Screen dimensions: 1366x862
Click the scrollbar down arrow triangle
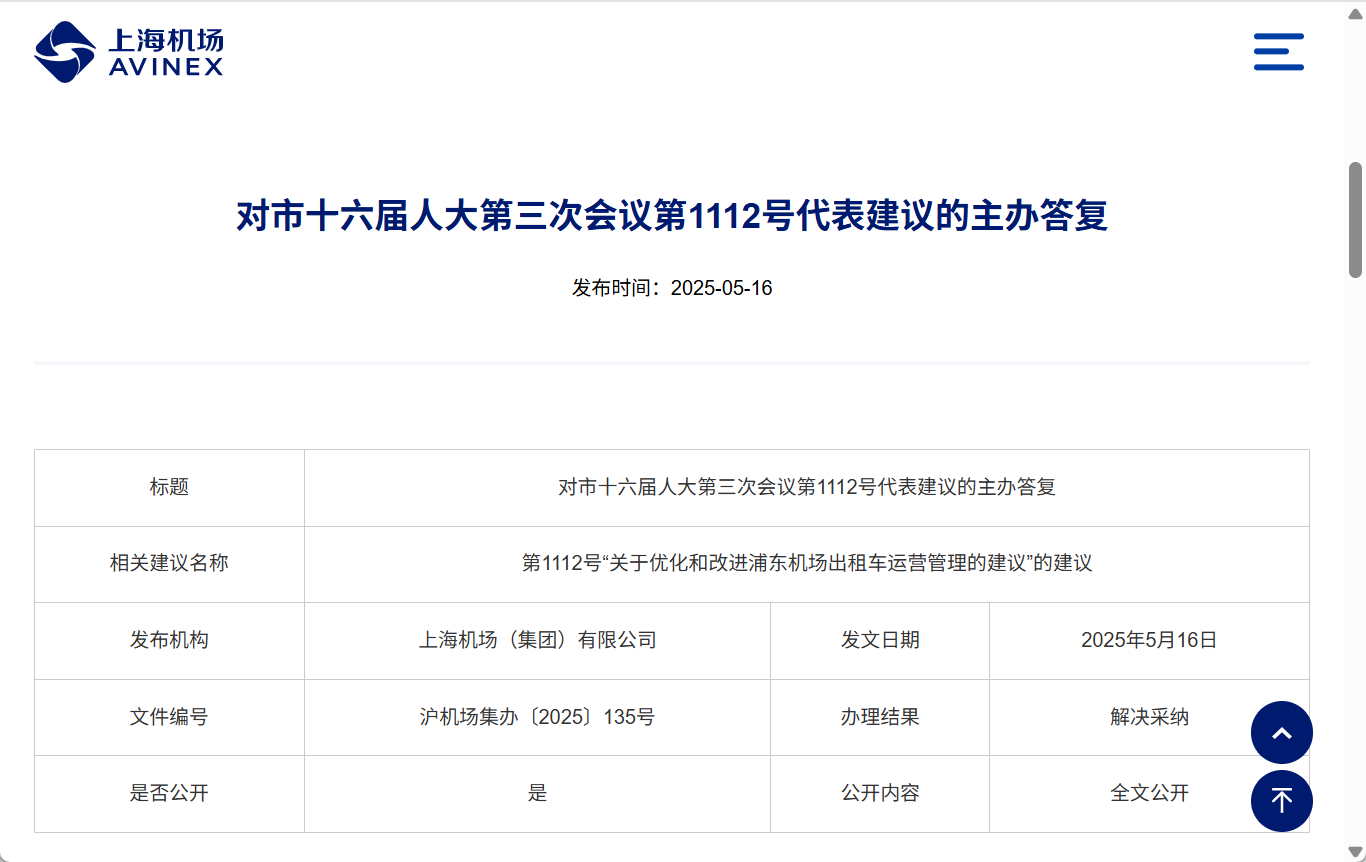[x=1356, y=852]
